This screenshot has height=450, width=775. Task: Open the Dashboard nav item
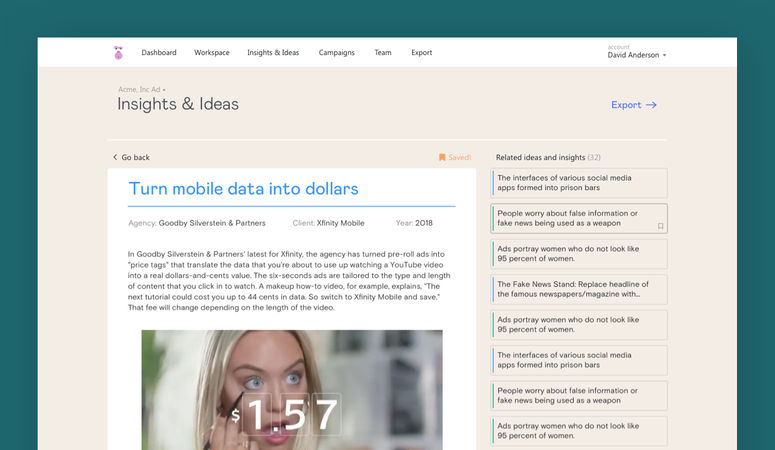click(159, 52)
